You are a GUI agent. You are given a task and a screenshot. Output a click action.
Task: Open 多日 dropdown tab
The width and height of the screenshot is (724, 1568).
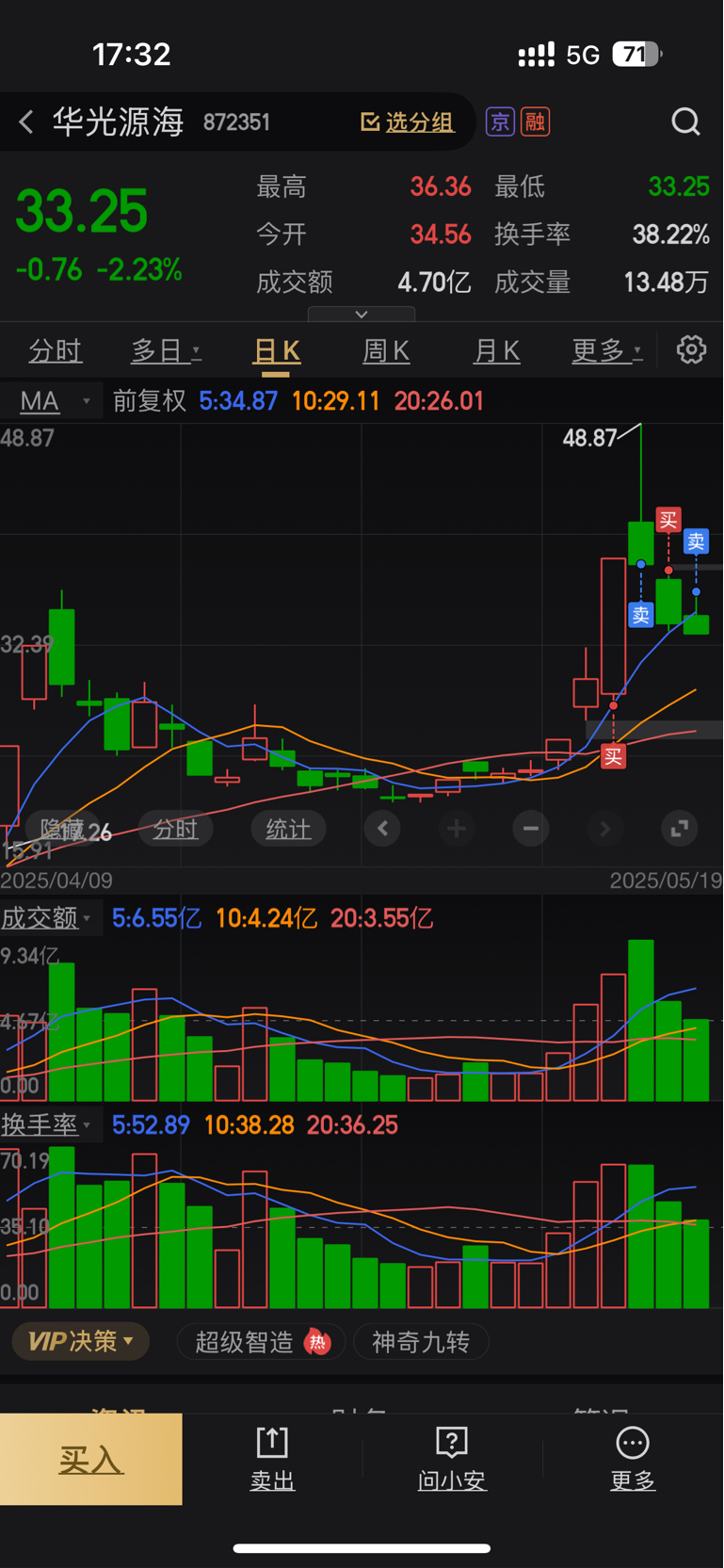166,350
